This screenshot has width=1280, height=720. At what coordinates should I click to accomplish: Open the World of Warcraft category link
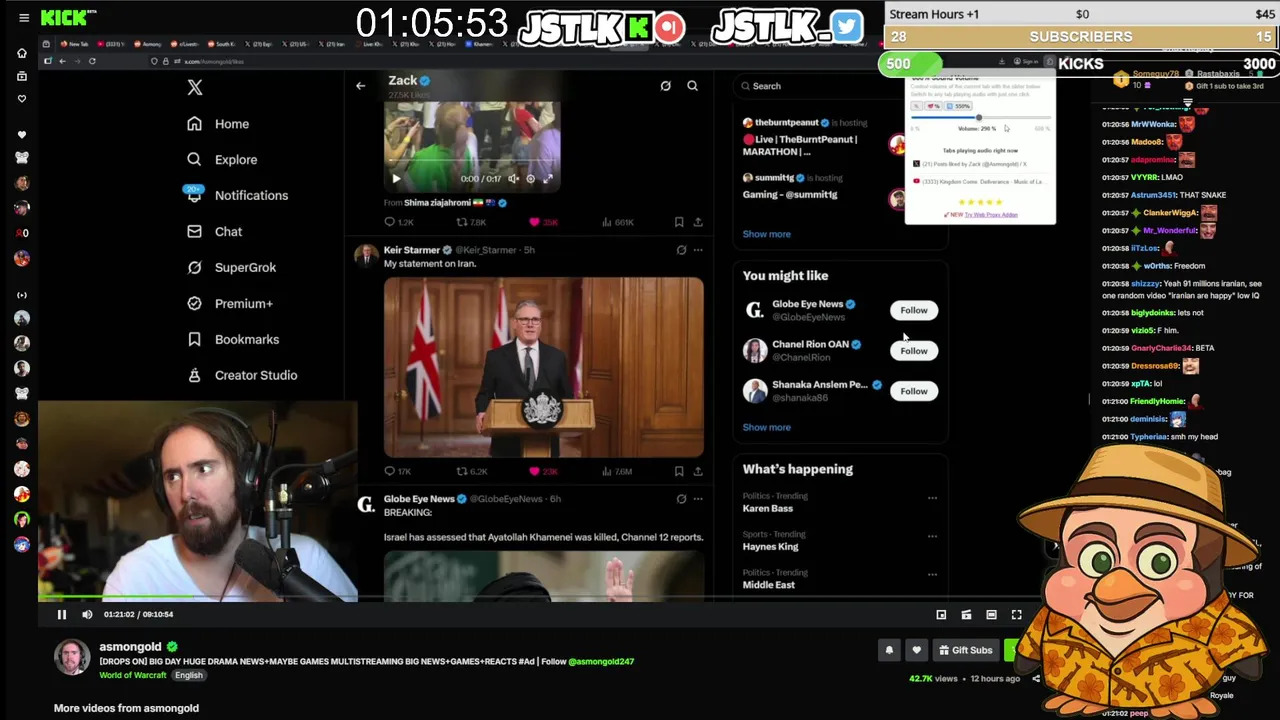[x=133, y=675]
